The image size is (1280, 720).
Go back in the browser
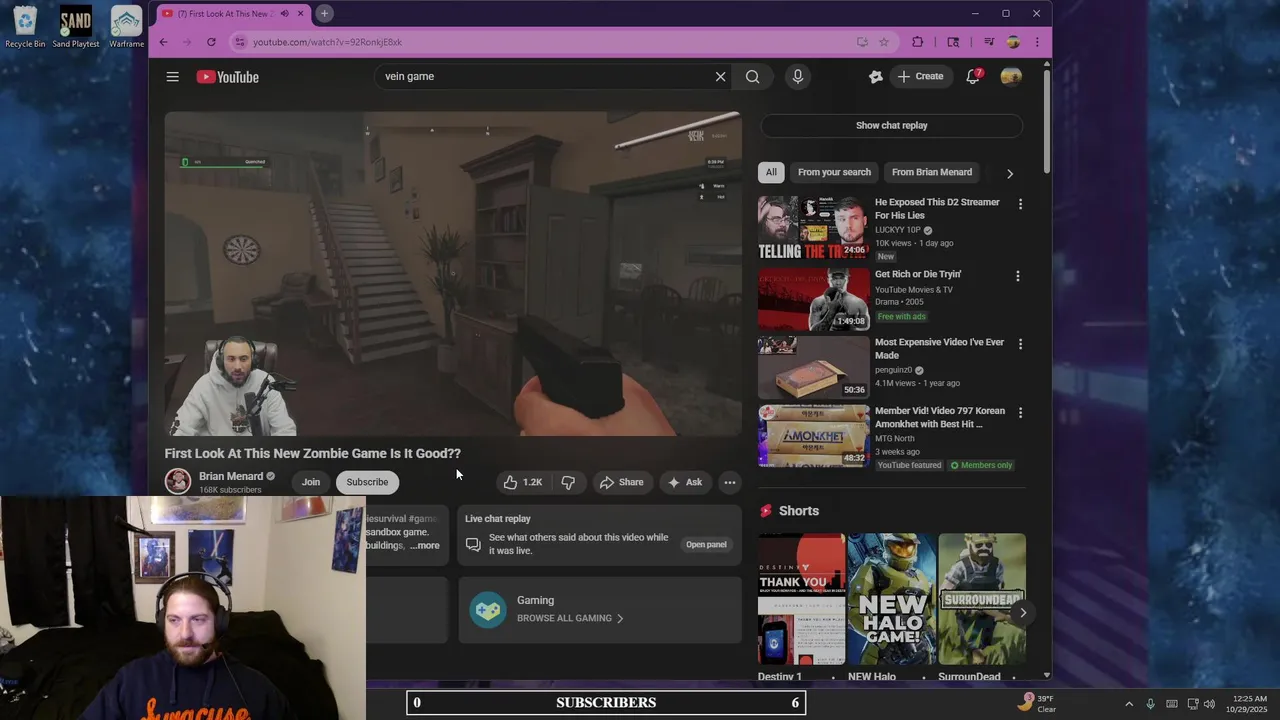point(164,42)
